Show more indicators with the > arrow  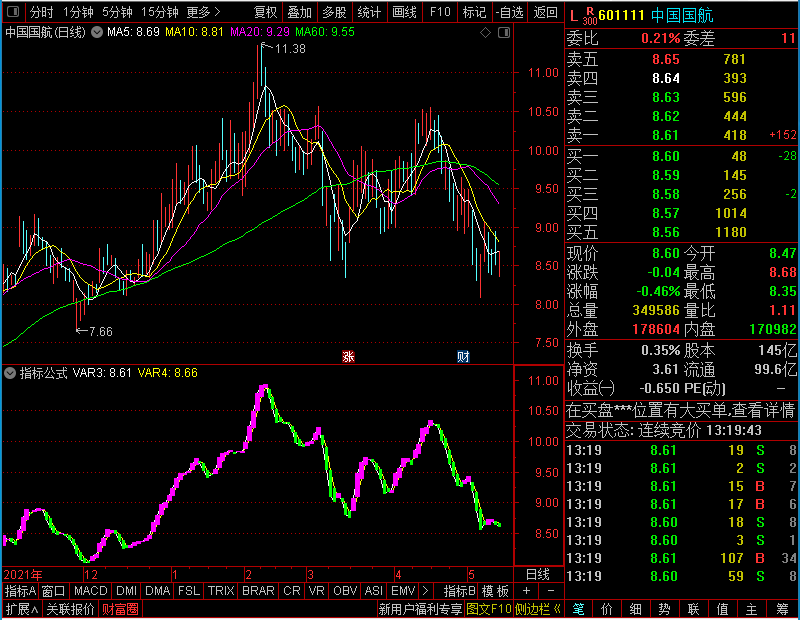(x=426, y=591)
